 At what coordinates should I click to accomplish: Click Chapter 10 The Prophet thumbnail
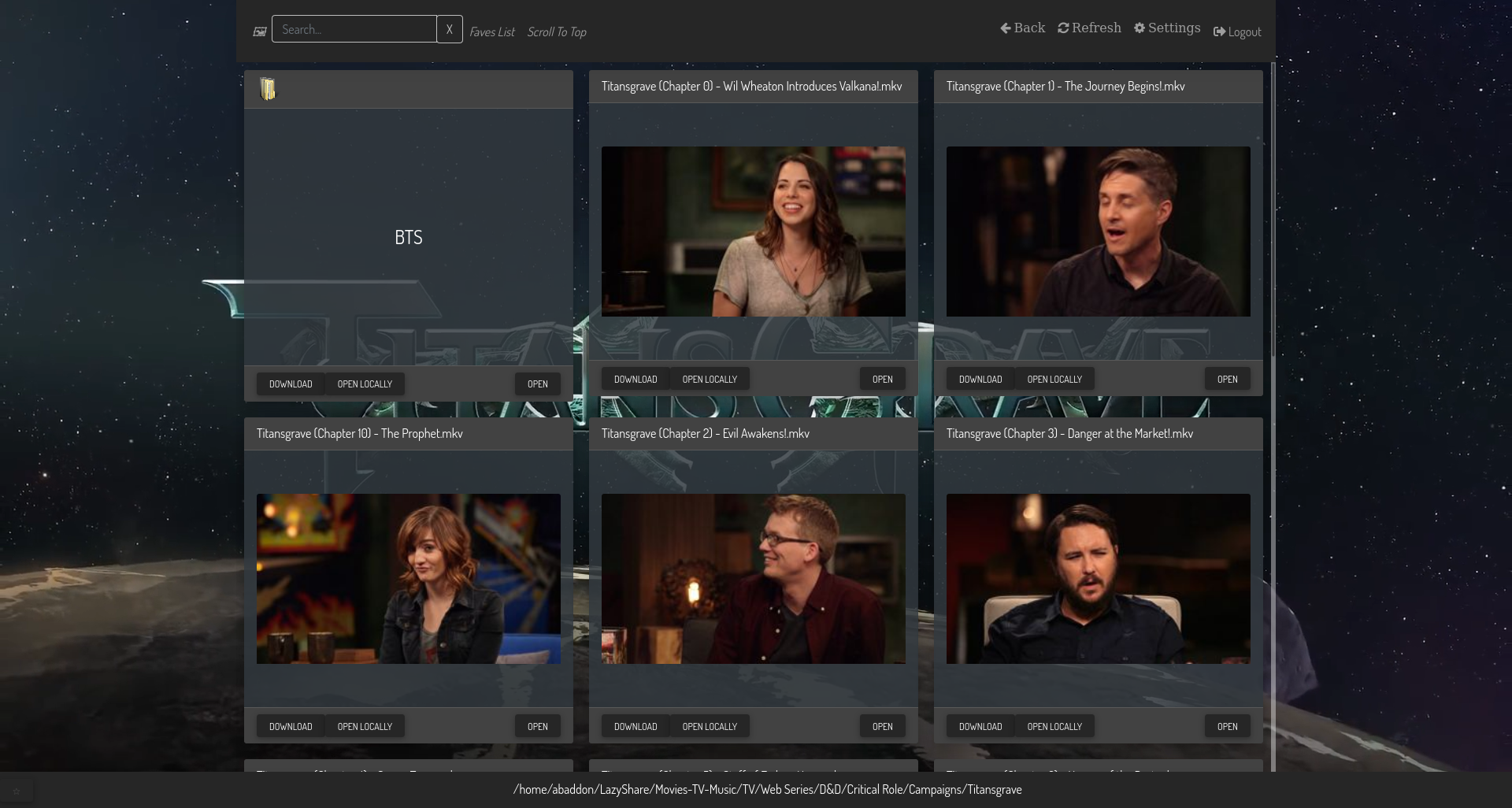(x=409, y=579)
